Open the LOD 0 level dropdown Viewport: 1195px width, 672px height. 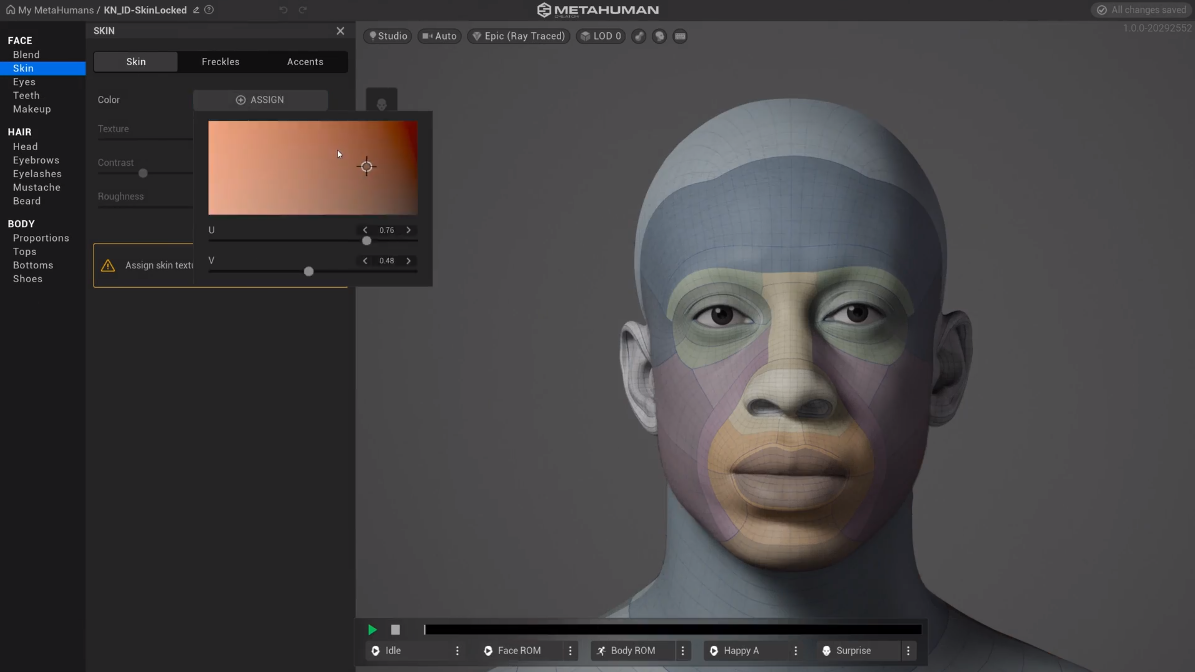tap(601, 36)
